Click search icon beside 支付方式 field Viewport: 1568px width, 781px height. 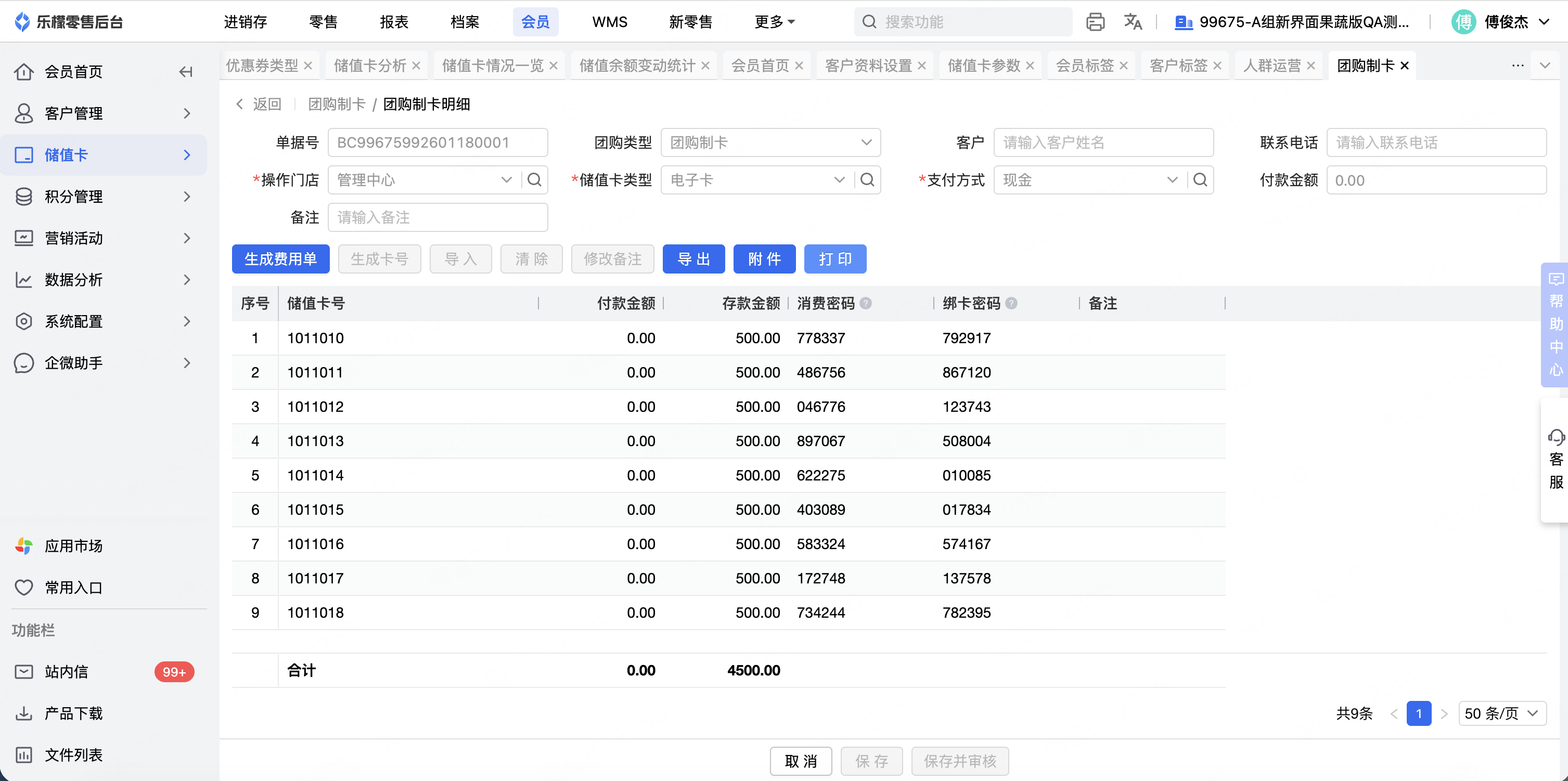[x=1200, y=180]
